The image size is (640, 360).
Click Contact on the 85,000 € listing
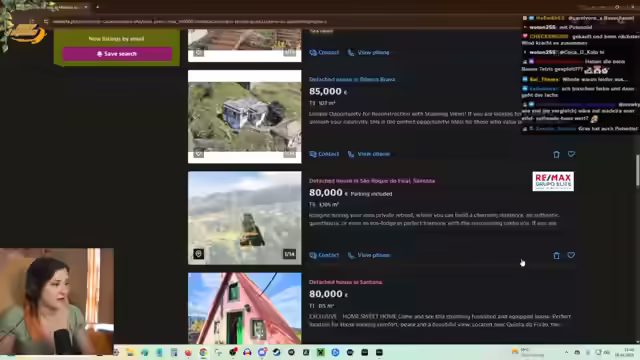click(x=324, y=154)
